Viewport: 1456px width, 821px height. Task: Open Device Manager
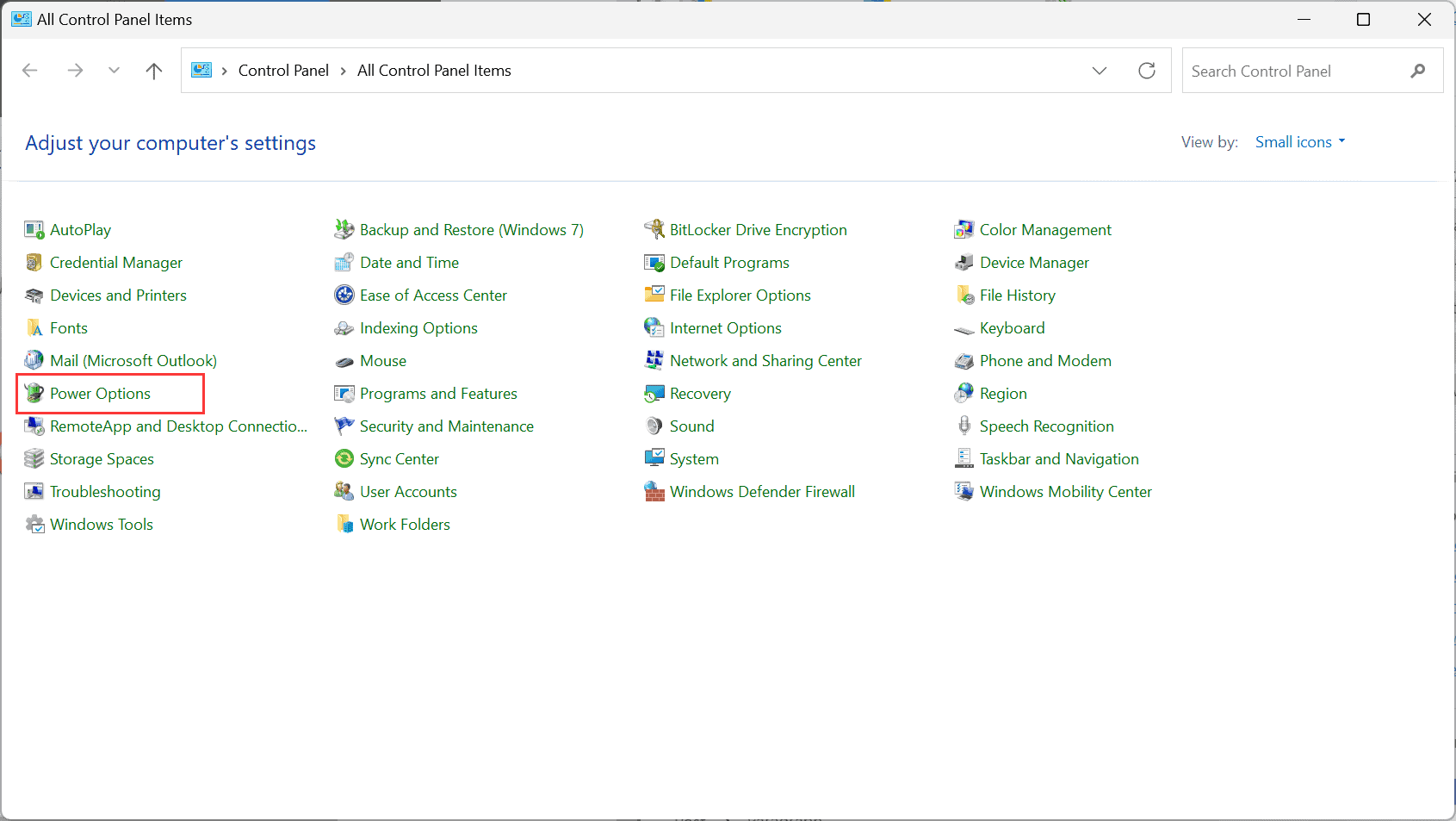(1033, 262)
